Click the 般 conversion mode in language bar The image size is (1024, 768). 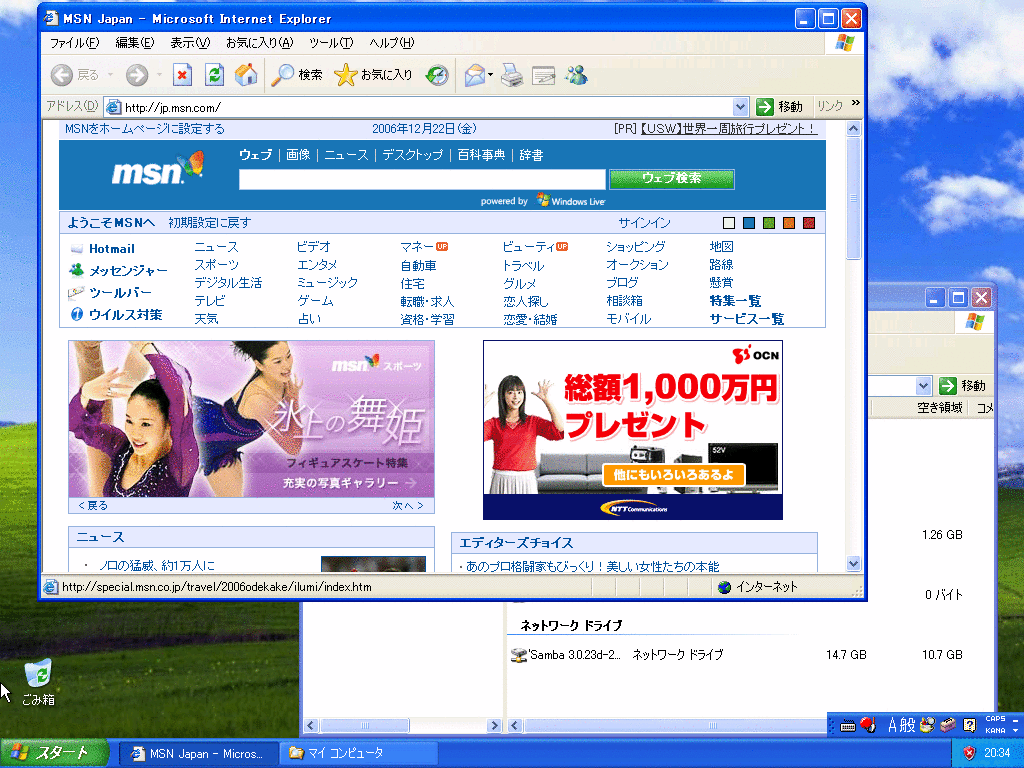908,725
